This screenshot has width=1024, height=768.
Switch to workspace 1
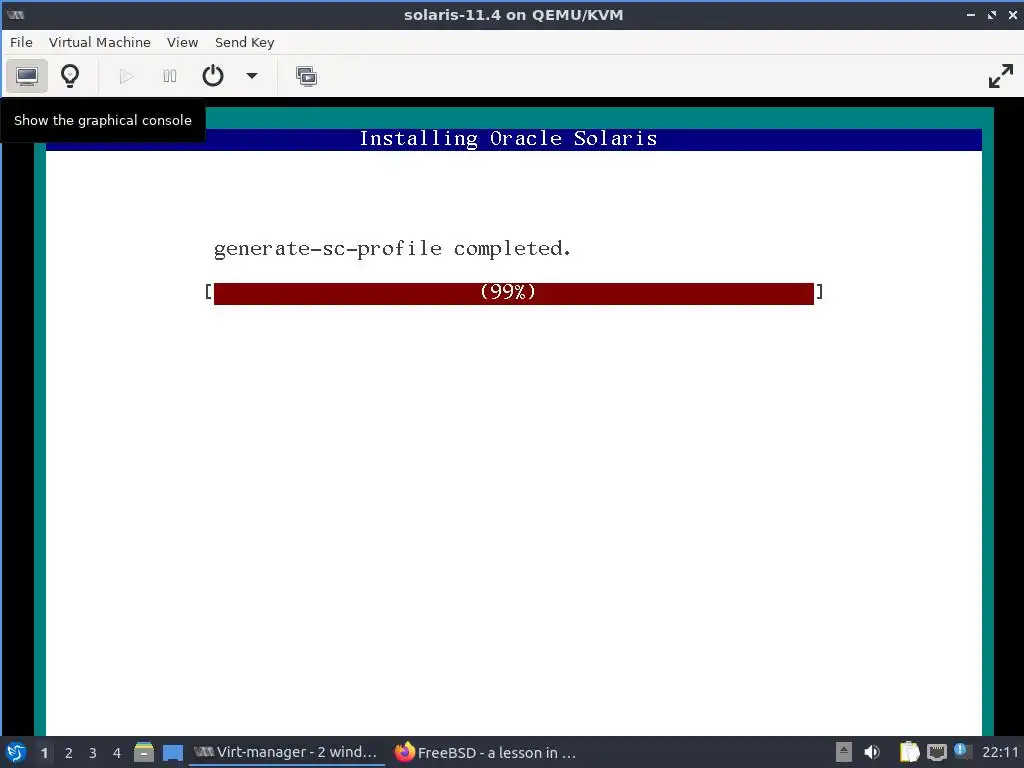(x=44, y=753)
